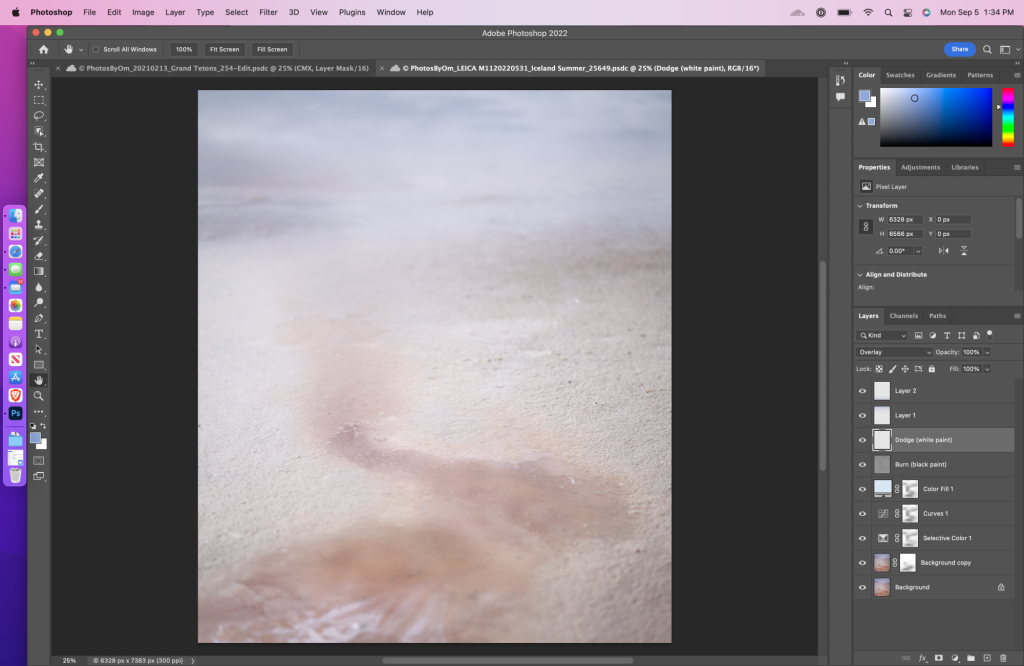Screen dimensions: 1024x666
Task: Activate the Eyedropper tool
Action: [x=39, y=178]
